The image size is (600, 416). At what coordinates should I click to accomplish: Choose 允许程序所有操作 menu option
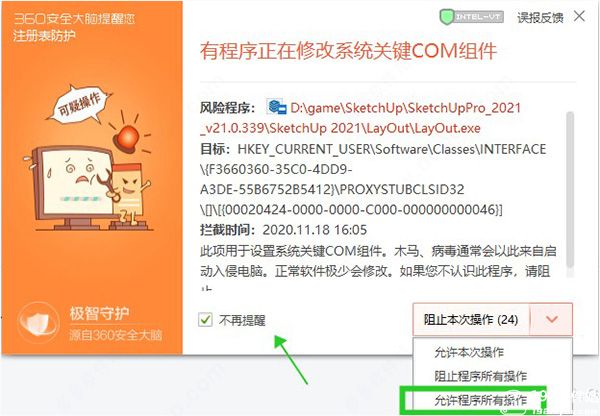click(480, 400)
